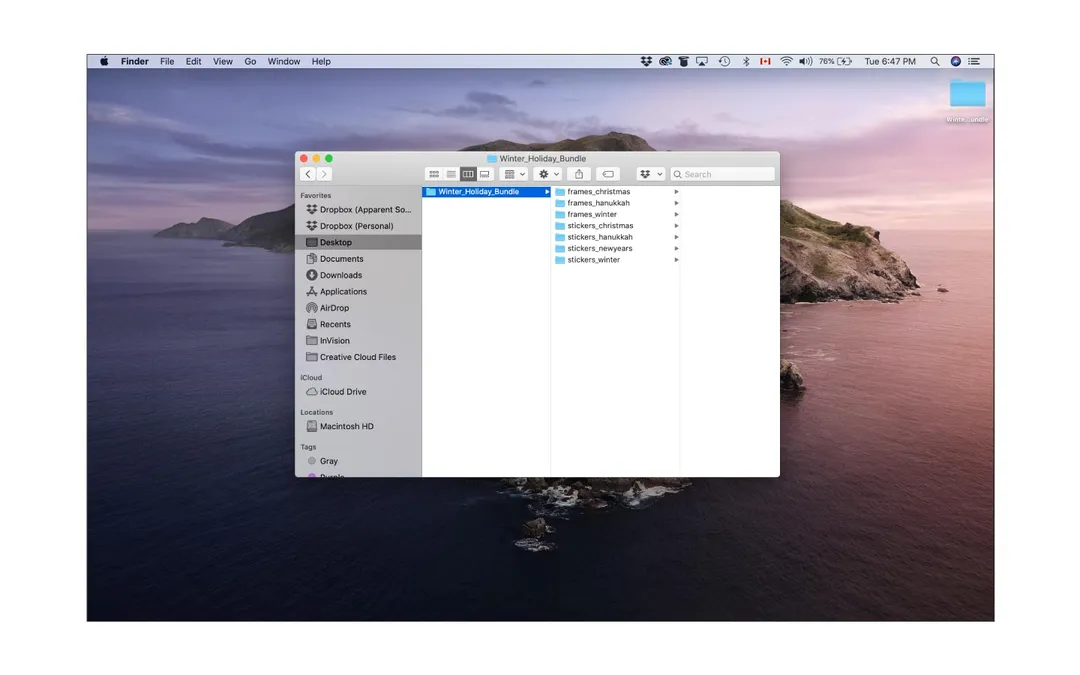Viewport: 1080px width, 675px height.
Task: Select Winter_Holiday_Bundle in first column
Action: pos(486,191)
